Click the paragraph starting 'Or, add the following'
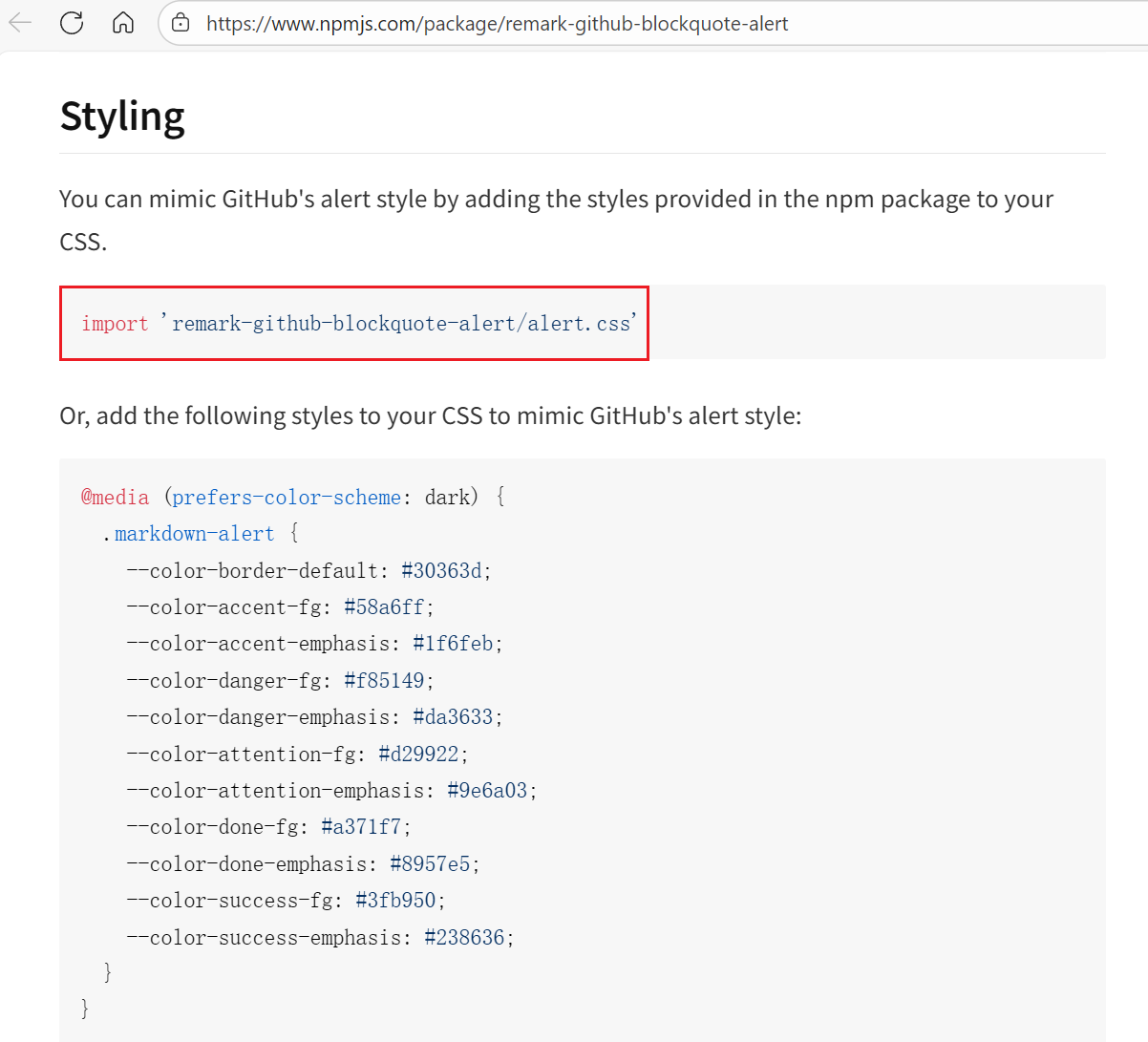Viewport: 1148px width, 1042px height. (x=430, y=416)
